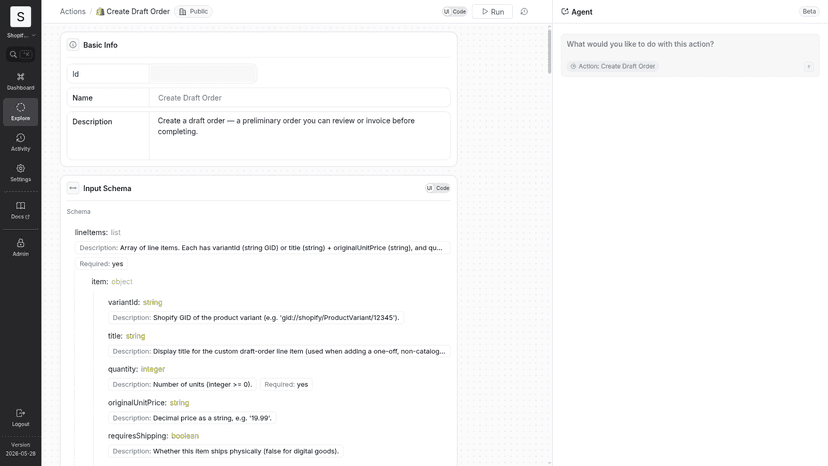828x466 pixels.
Task: Open the Activity history in sidebar
Action: pos(21,142)
